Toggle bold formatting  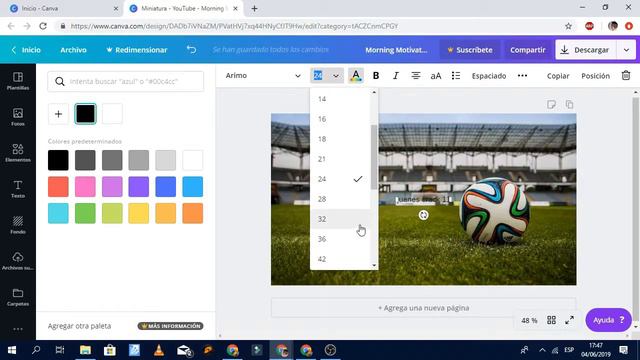(x=376, y=76)
